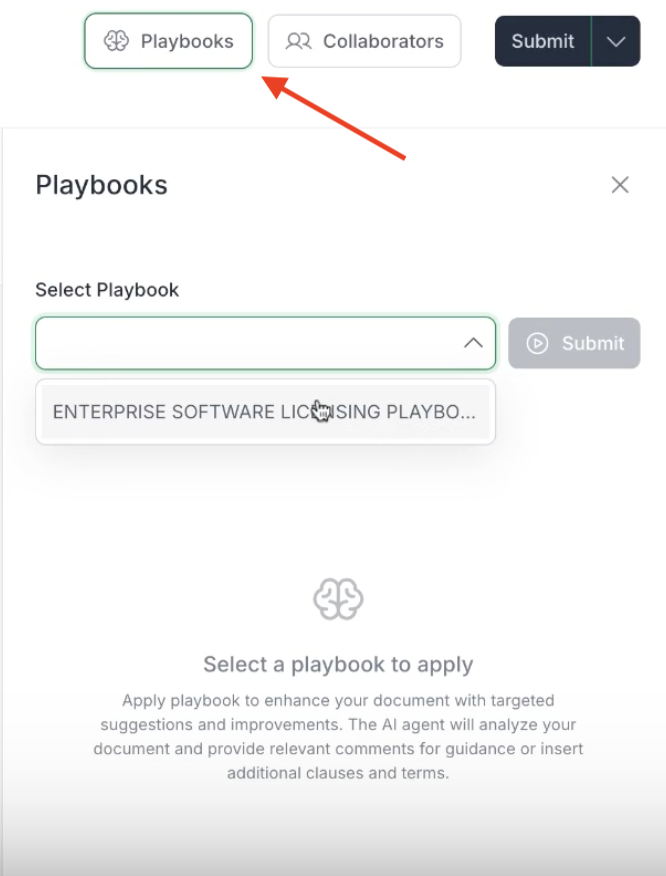The height and width of the screenshot is (876, 666).
Task: Click the green divider inside Submit split button
Action: pos(591,41)
